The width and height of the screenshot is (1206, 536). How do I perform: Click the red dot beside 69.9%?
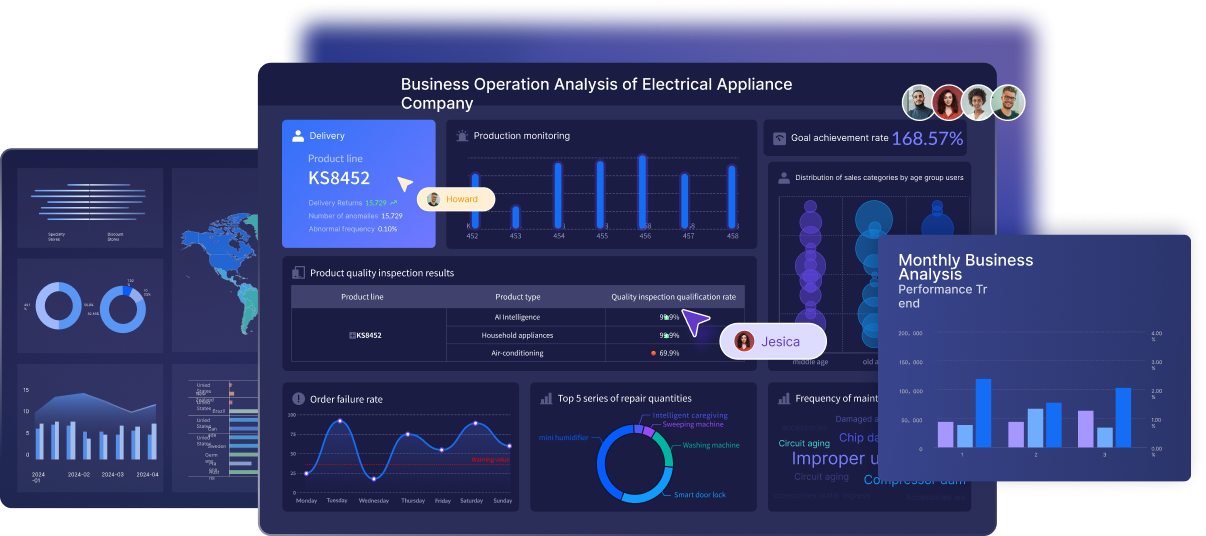coord(653,353)
